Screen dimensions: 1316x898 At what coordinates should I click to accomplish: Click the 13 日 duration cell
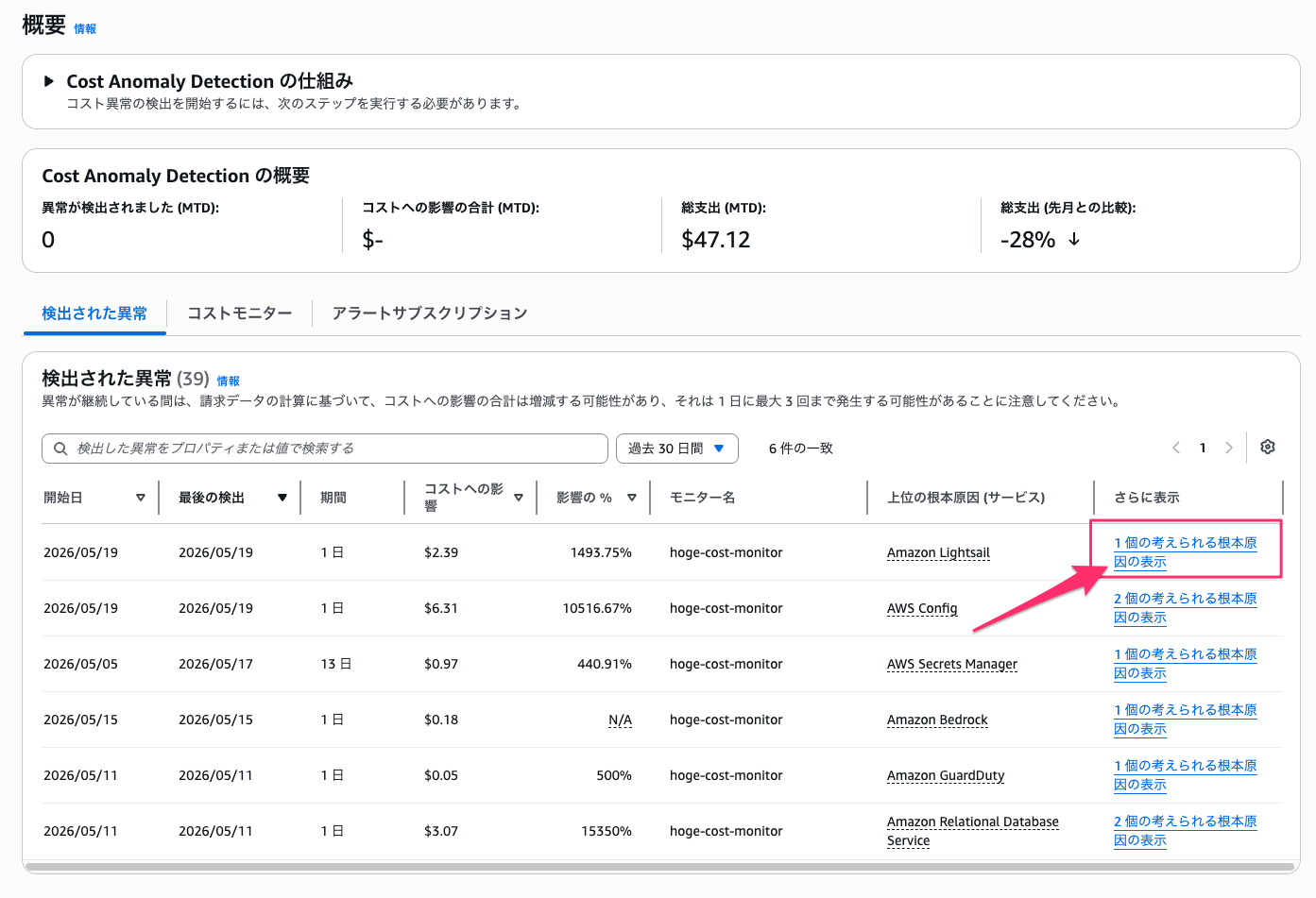[335, 664]
